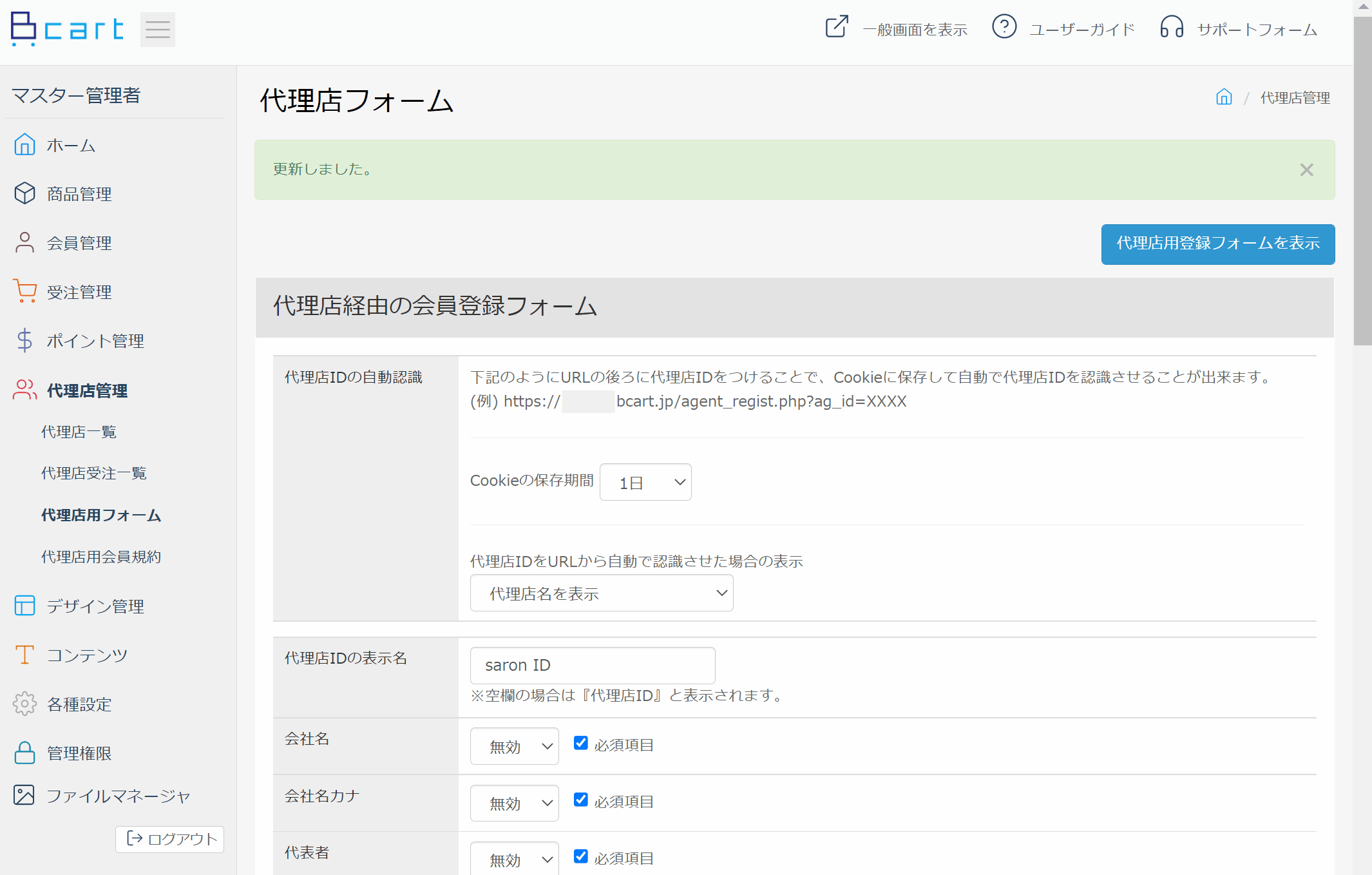The height and width of the screenshot is (875, 1372).
Task: Click the デザイン管理 layout icon
Action: pos(24,606)
